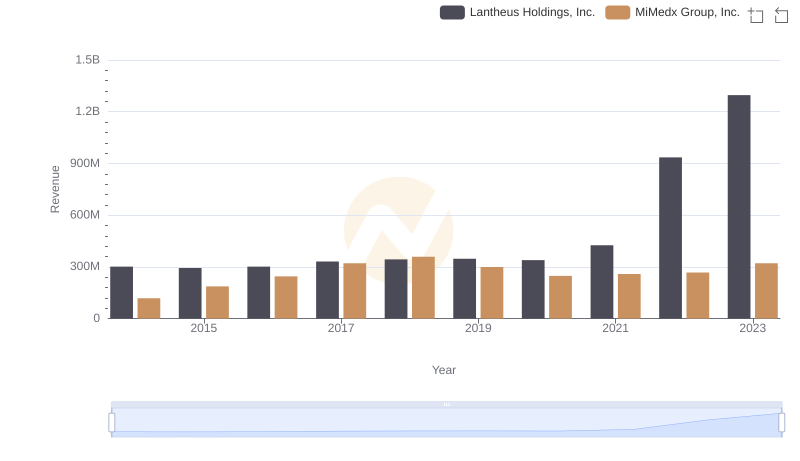Grab the right handle of the zoom slider
Viewport: 800px width, 461px height.
[781, 423]
